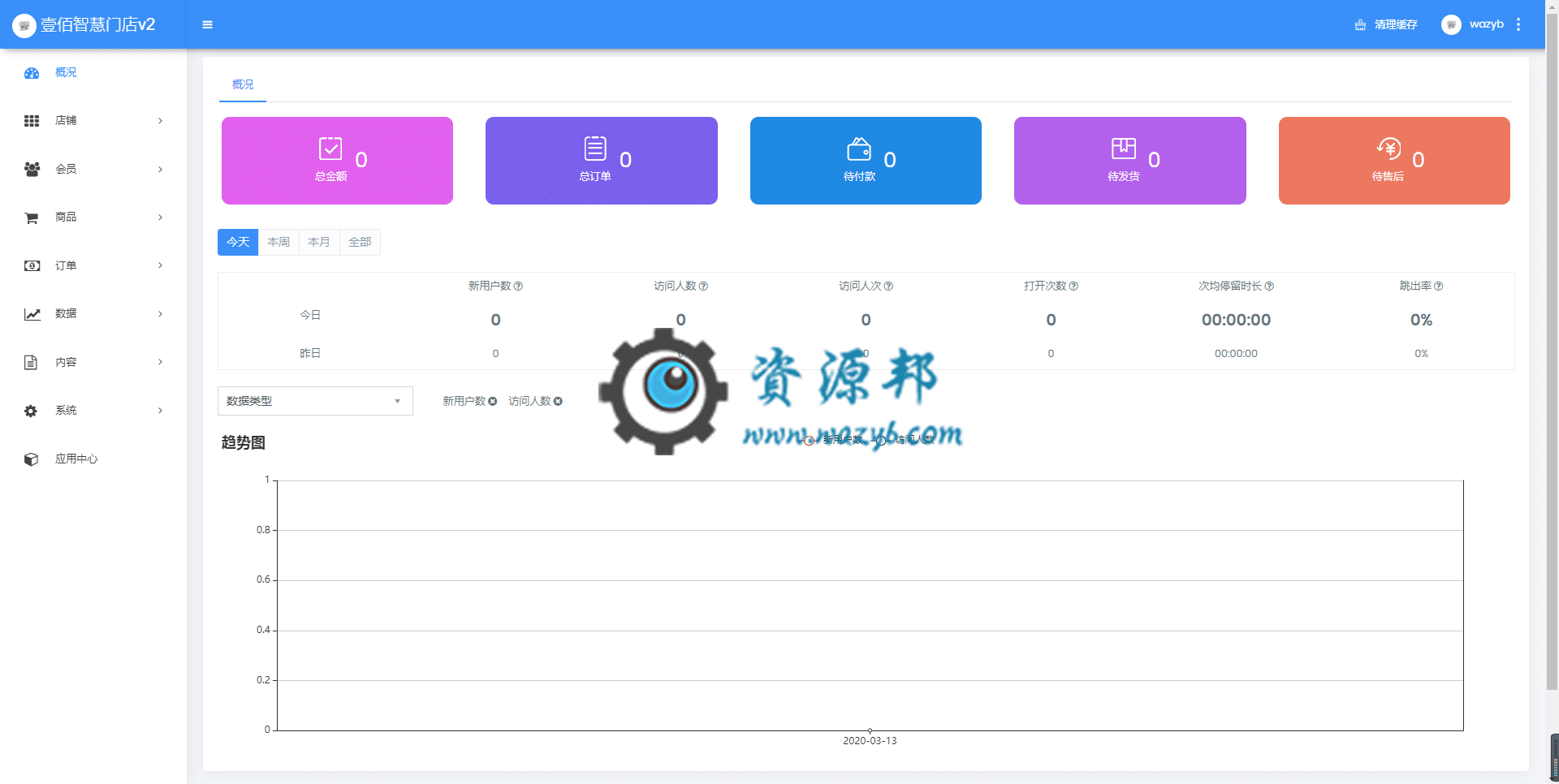Click the wazyb username
This screenshot has height=784, width=1559.
pyautogui.click(x=1486, y=24)
